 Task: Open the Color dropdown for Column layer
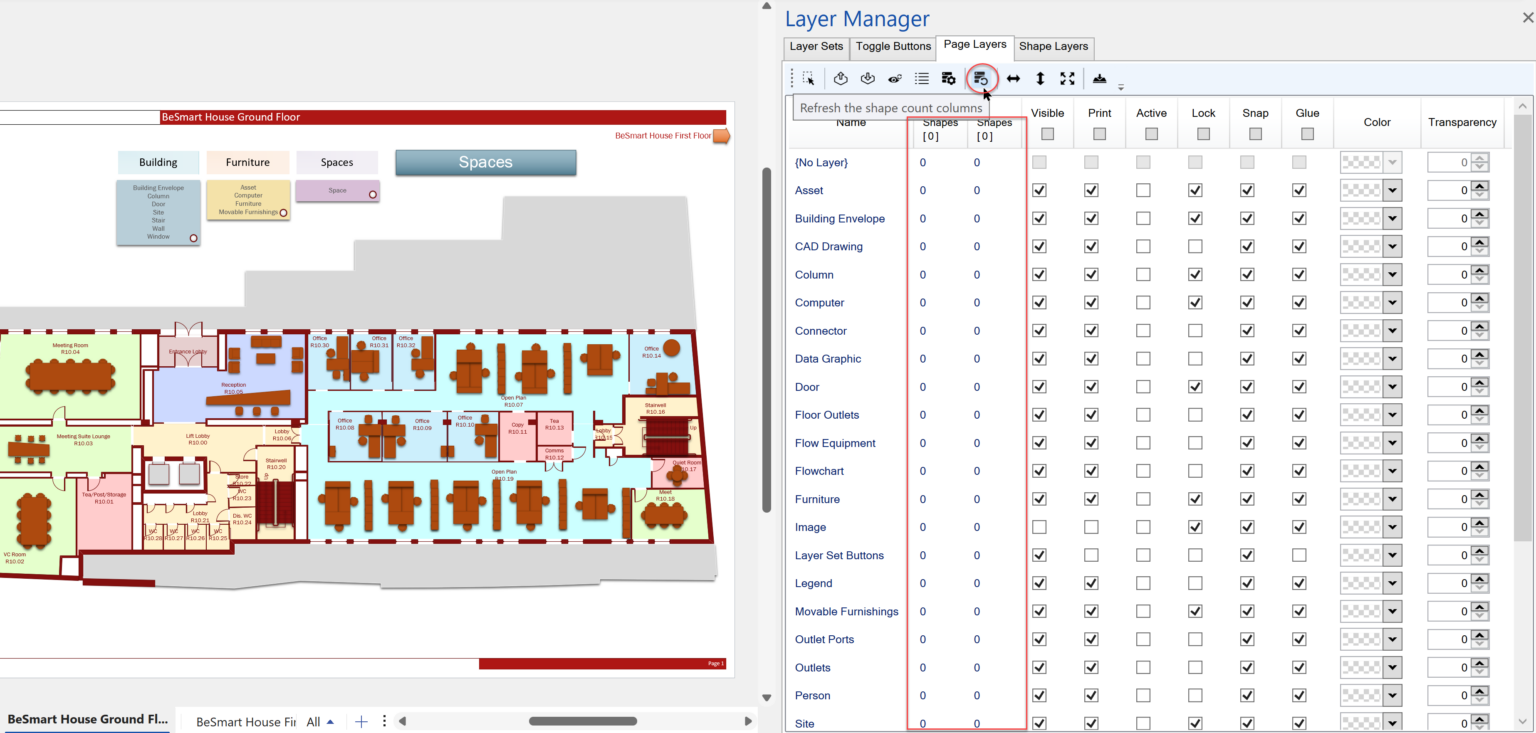(1392, 275)
